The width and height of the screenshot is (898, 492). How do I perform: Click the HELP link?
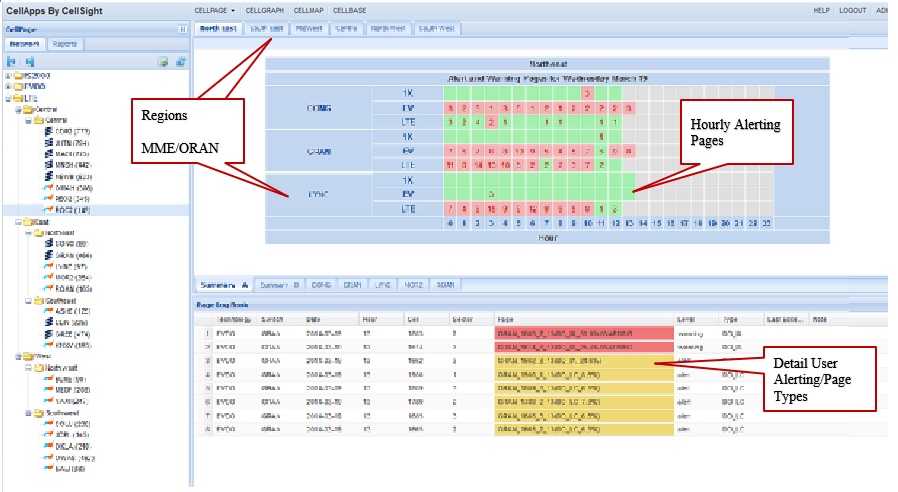(x=822, y=10)
